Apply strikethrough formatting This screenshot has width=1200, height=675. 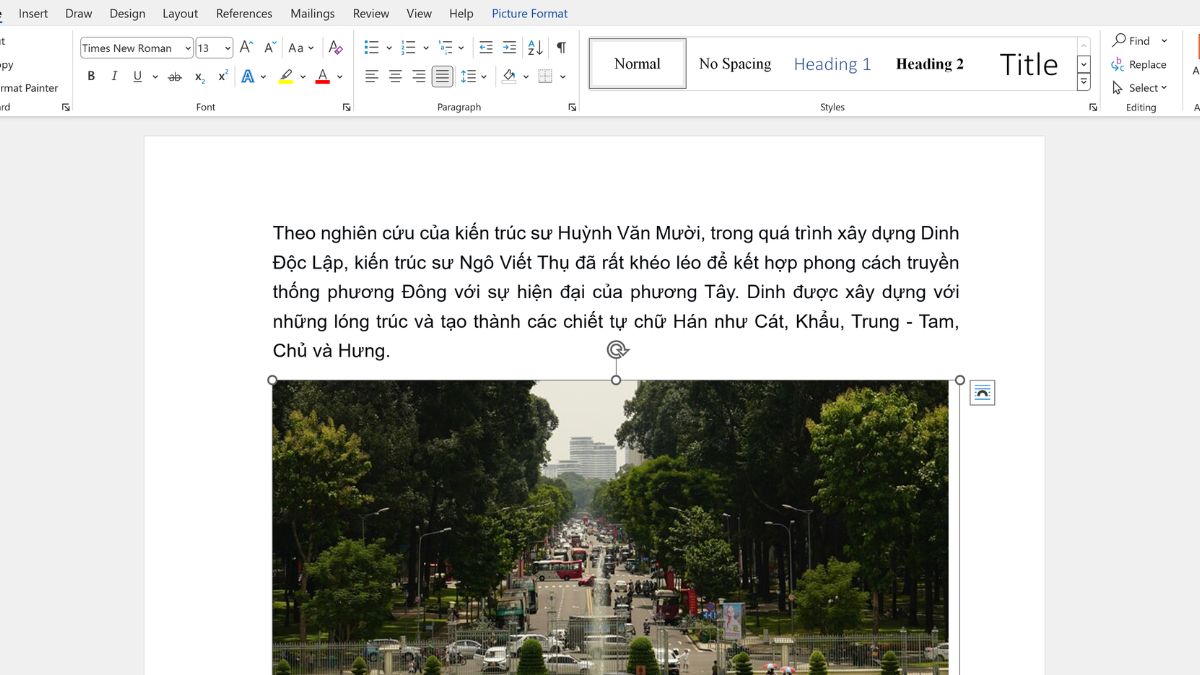pos(175,77)
